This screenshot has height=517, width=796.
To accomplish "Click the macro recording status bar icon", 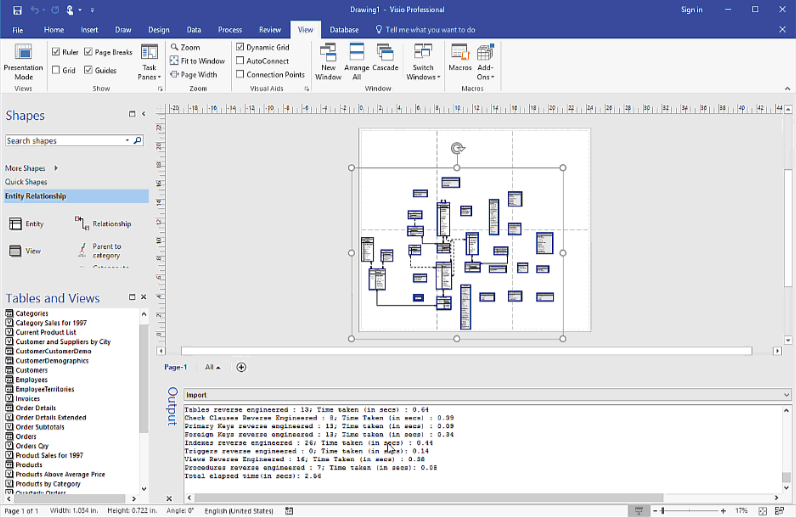I will (289, 511).
